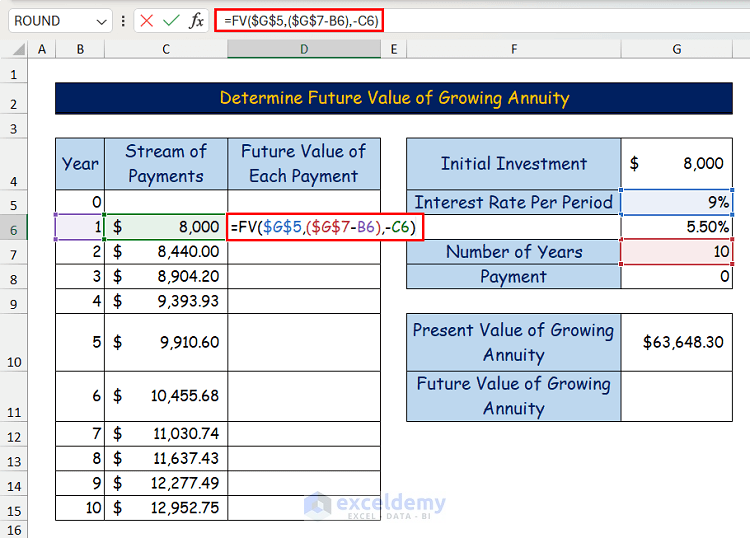The width and height of the screenshot is (750, 538).
Task: Confirm the formula with the checkmark icon
Action: tap(171, 21)
